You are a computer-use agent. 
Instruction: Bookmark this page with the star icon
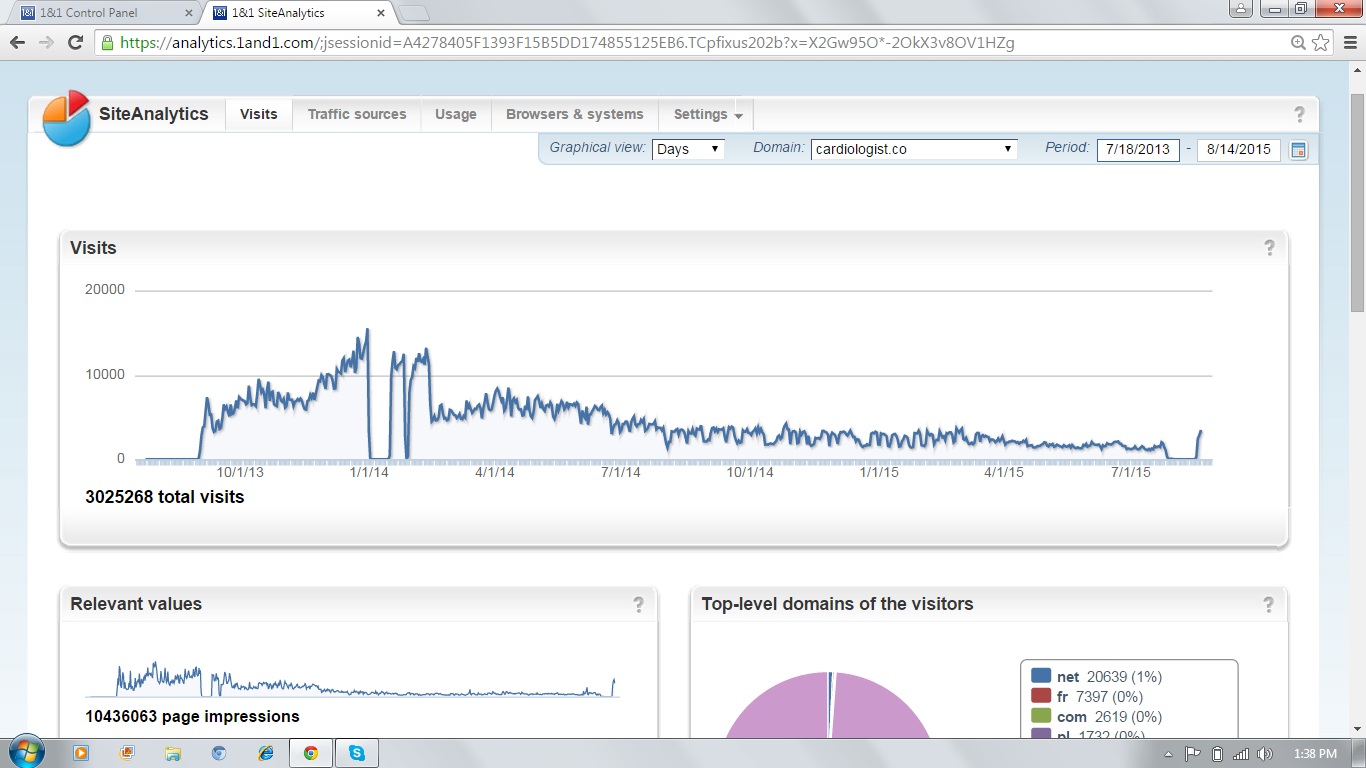point(1321,42)
